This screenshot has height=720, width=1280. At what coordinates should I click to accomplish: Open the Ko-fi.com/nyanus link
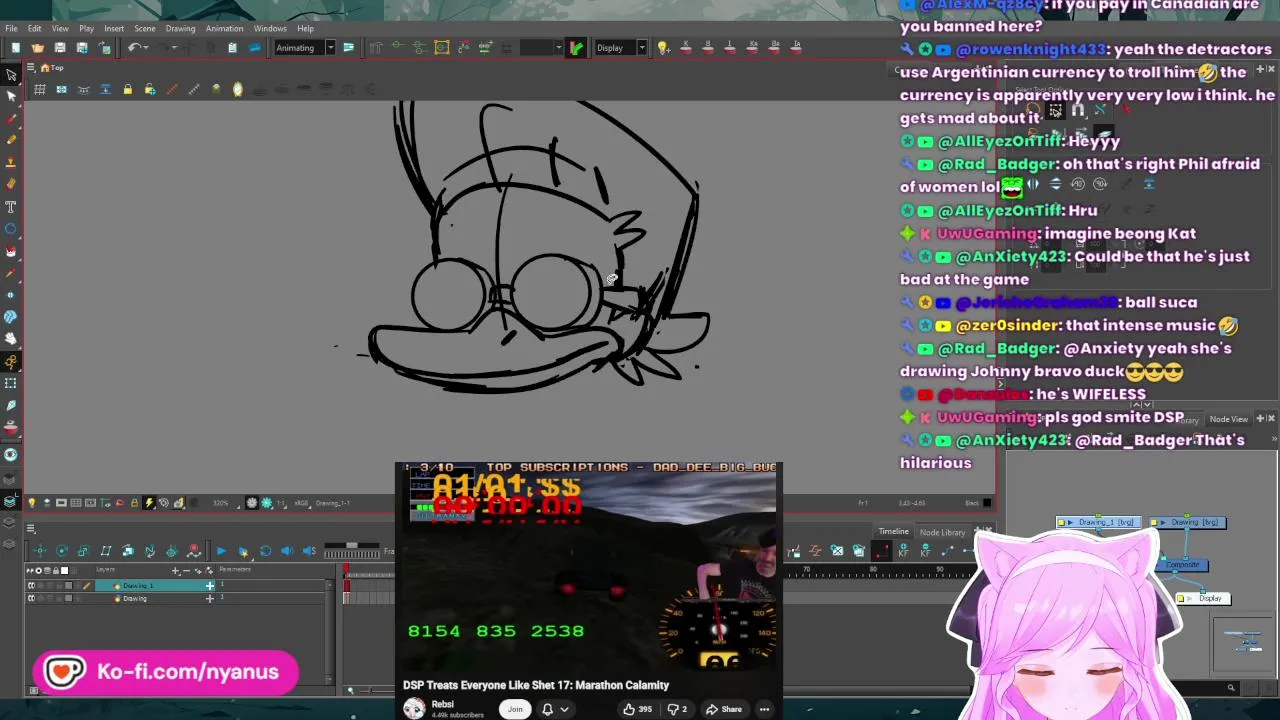(166, 672)
